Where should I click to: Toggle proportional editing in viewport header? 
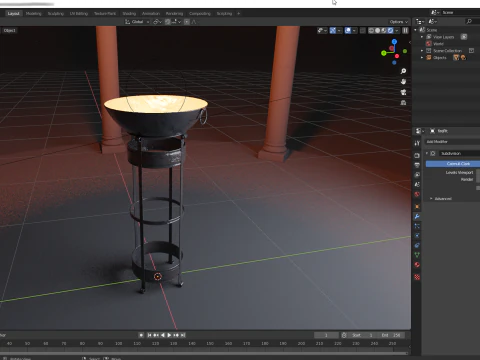187,22
